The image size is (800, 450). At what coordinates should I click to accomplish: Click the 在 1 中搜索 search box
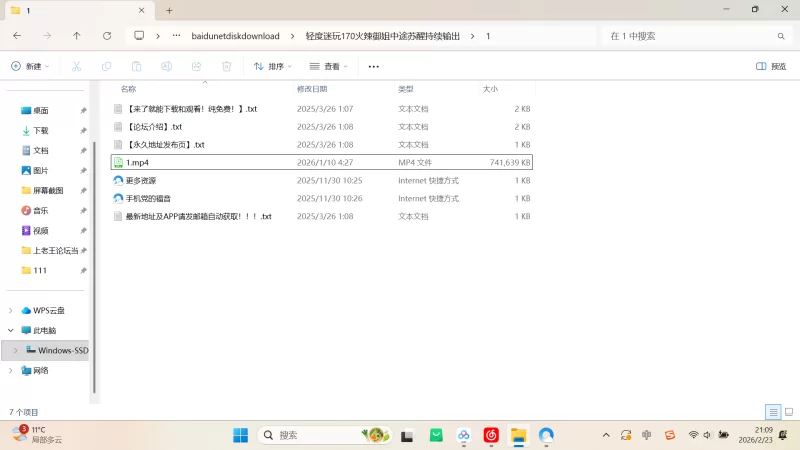pyautogui.click(x=690, y=35)
